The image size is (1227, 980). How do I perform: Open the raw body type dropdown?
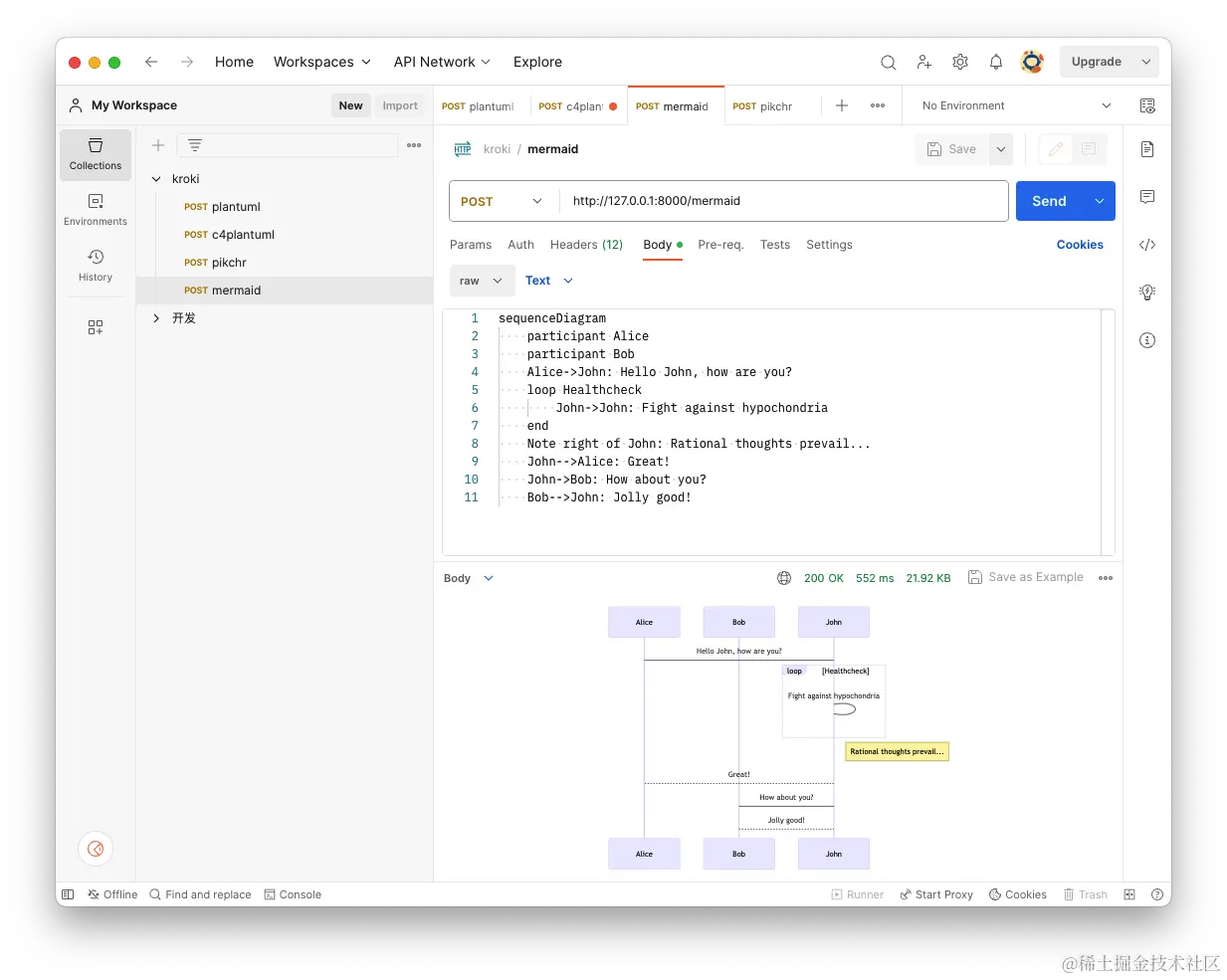tap(482, 282)
